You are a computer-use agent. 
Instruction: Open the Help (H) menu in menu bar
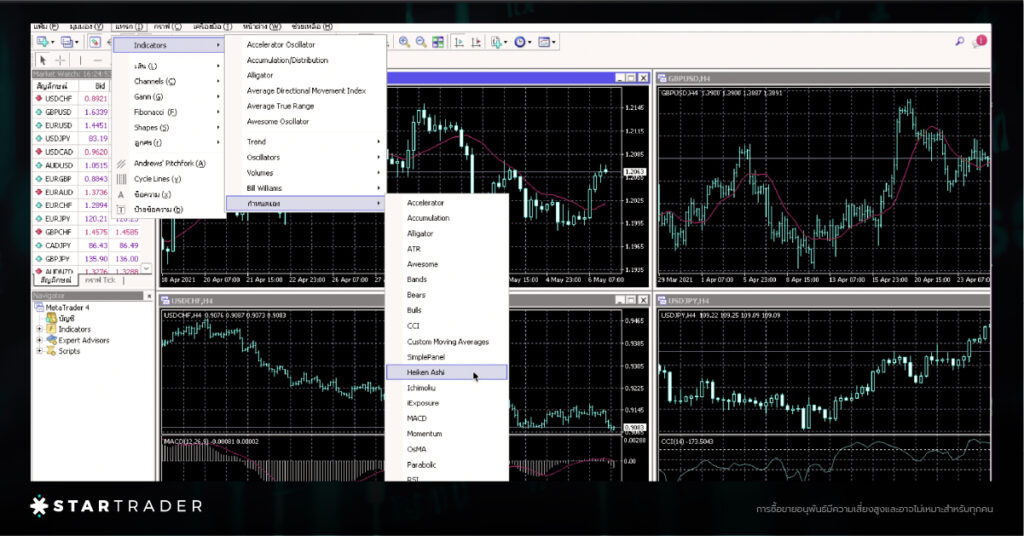click(x=312, y=27)
